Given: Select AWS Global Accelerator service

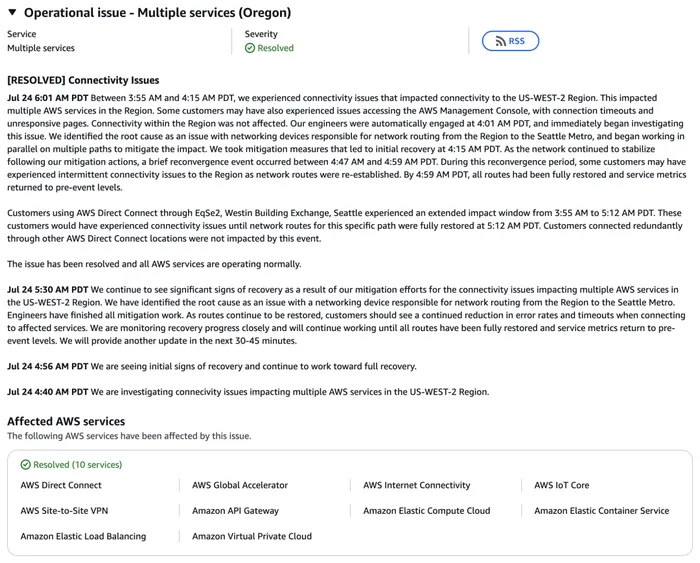Looking at the screenshot, I should (240, 485).
